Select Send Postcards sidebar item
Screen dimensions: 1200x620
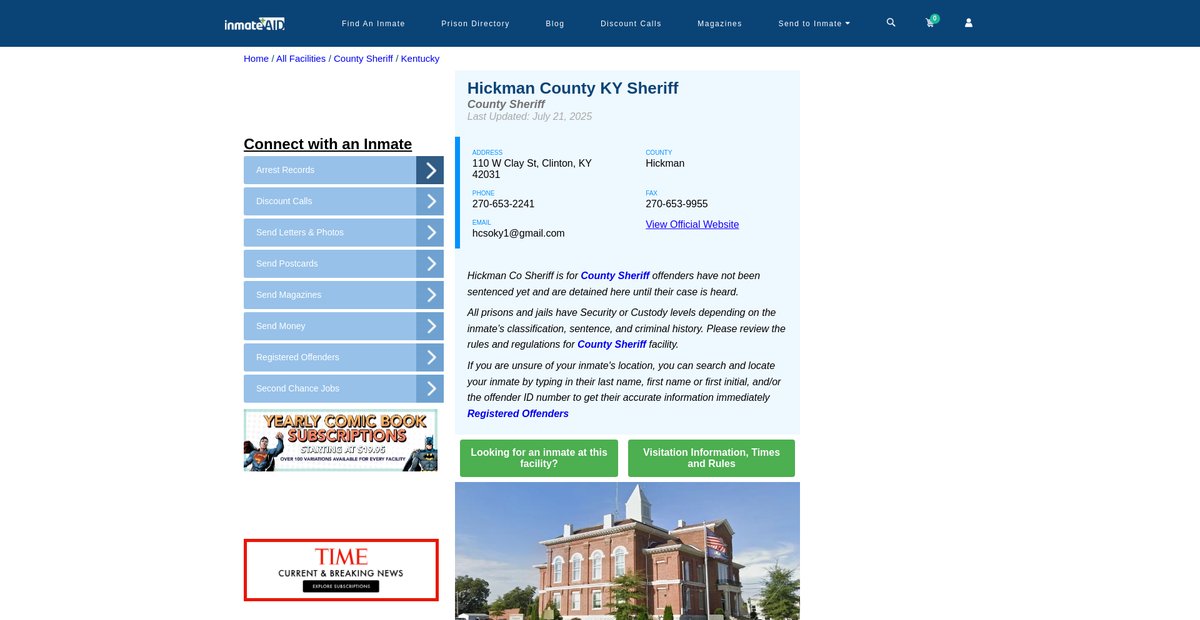tap(330, 264)
